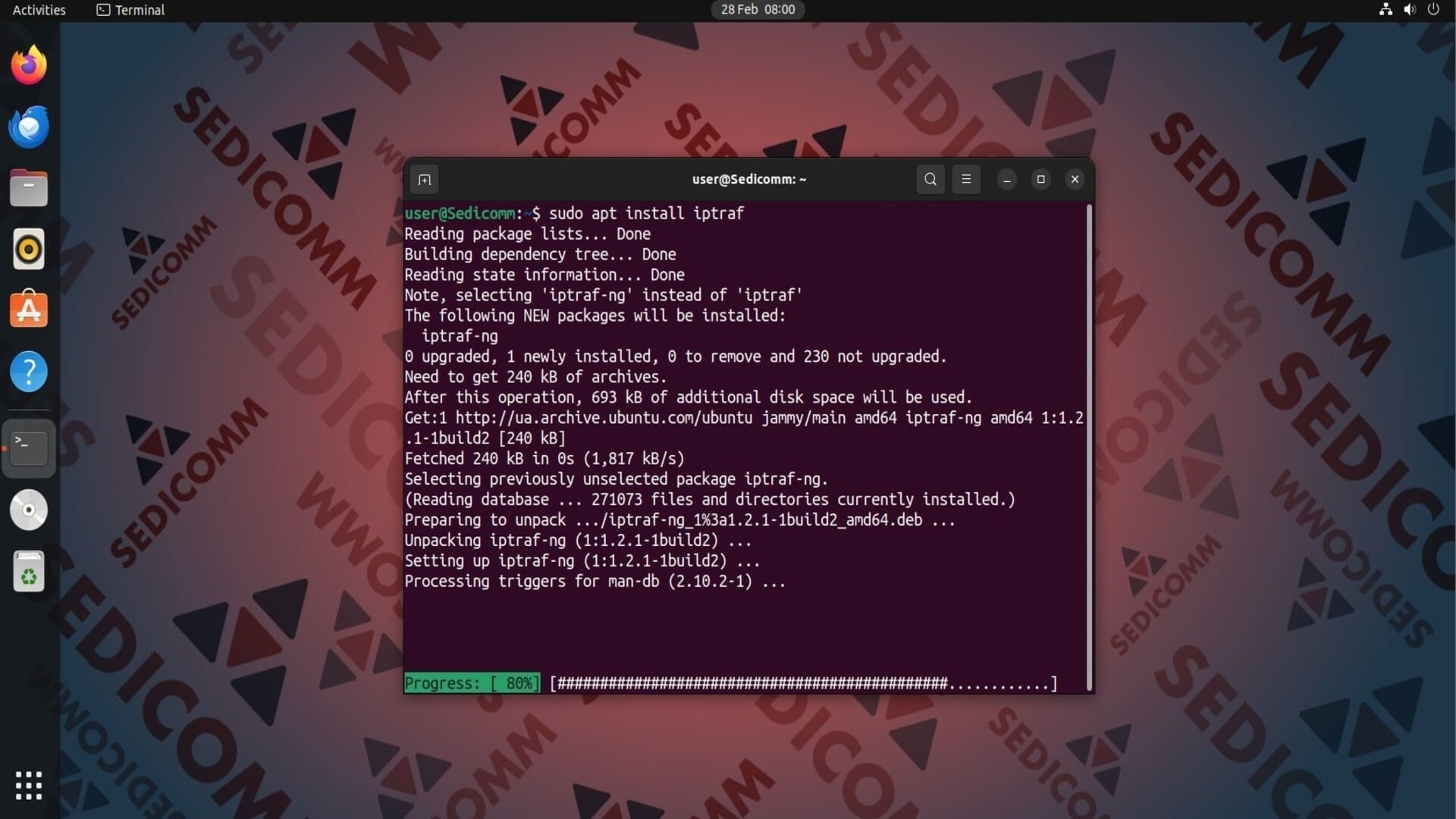
Task: Click the Terminal dock icon
Action: tap(29, 448)
